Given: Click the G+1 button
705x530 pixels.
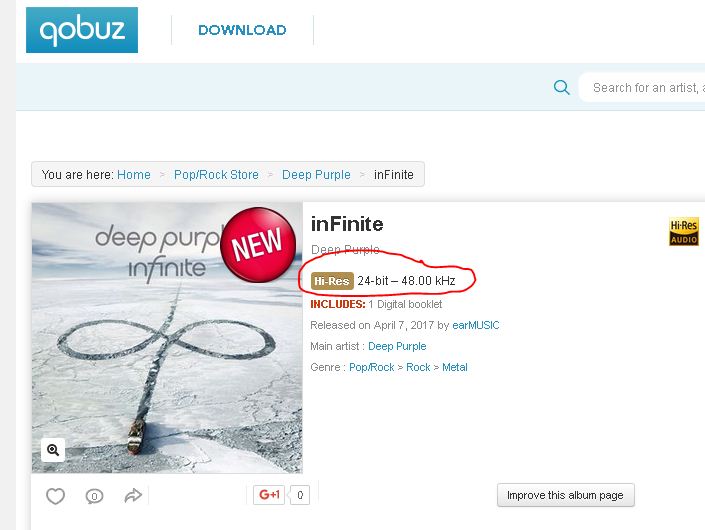Looking at the screenshot, I should click(x=269, y=495).
